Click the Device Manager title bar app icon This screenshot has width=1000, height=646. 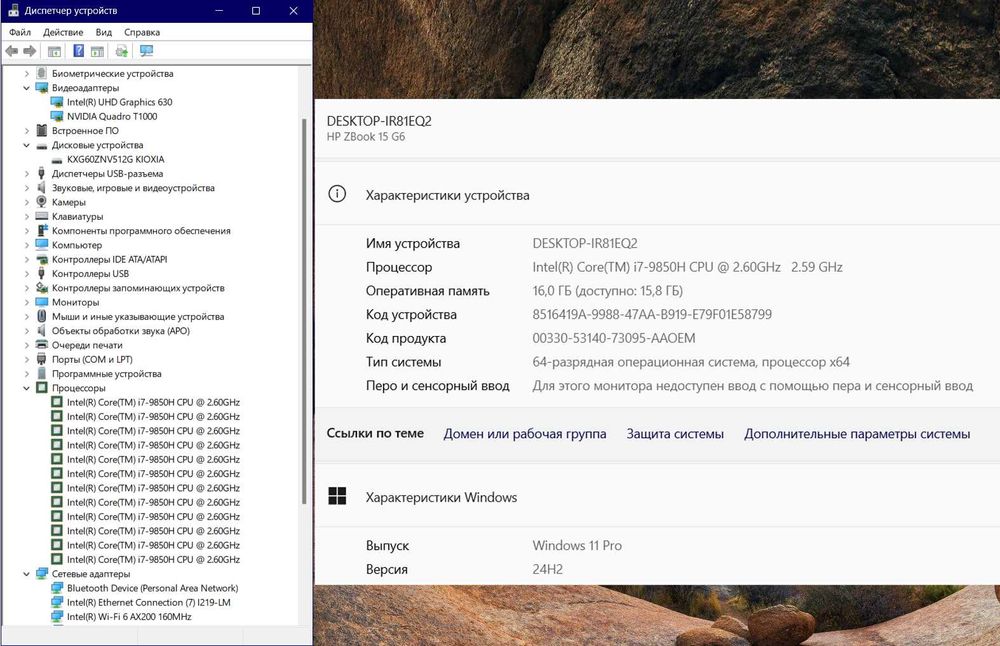click(x=13, y=10)
